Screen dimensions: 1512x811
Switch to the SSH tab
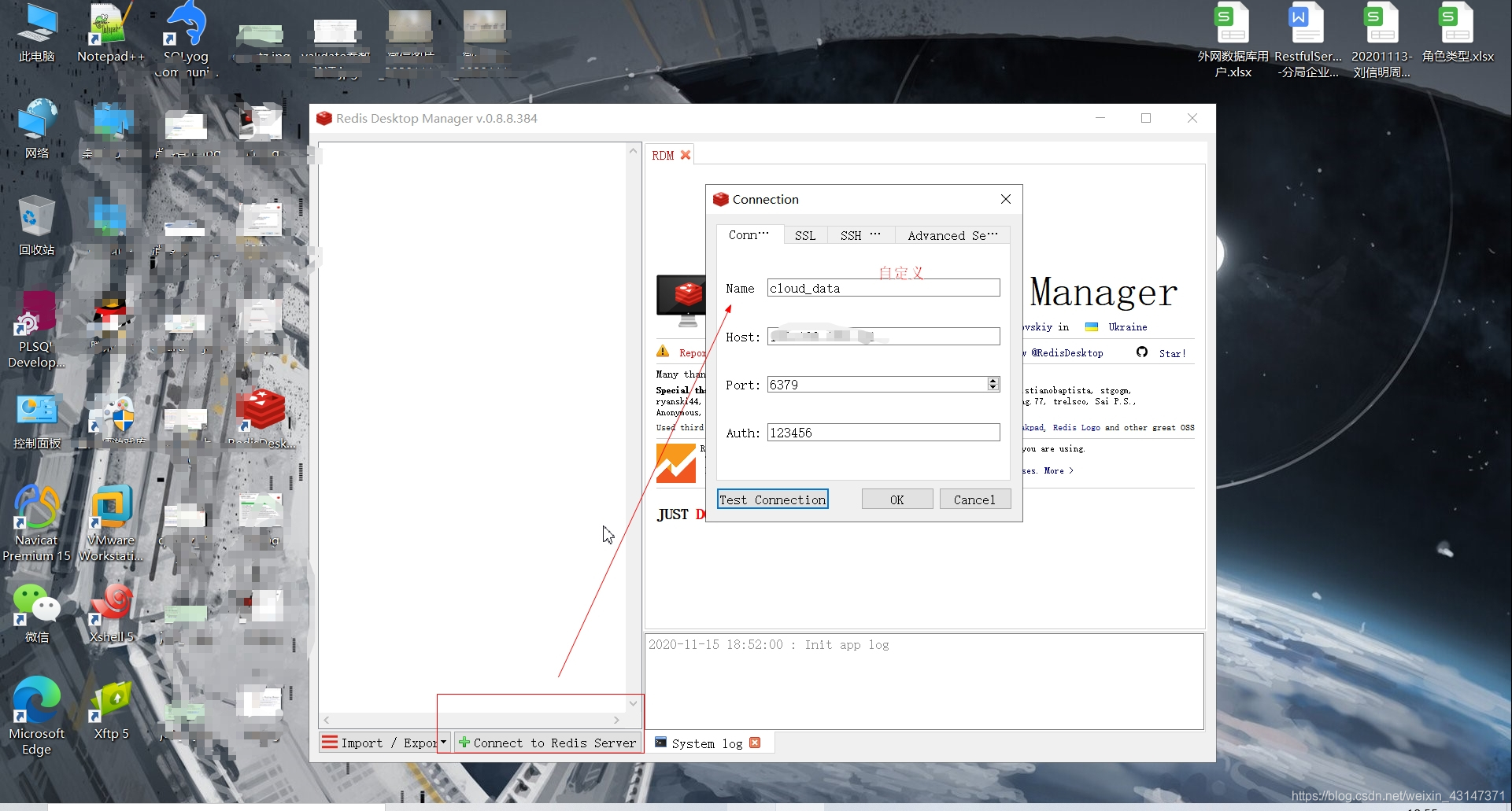[860, 235]
